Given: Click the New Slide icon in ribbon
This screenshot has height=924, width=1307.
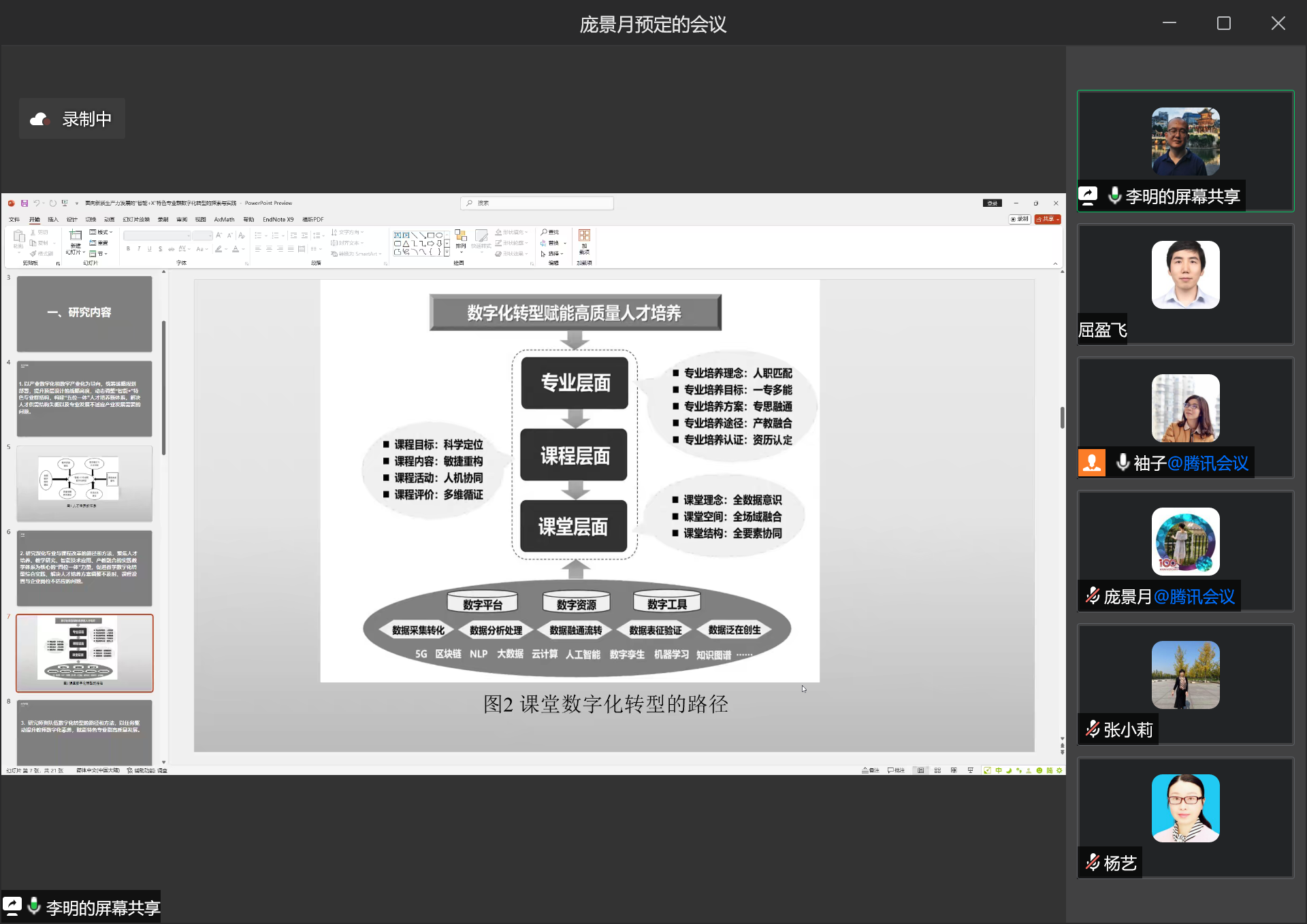Looking at the screenshot, I should 75,236.
